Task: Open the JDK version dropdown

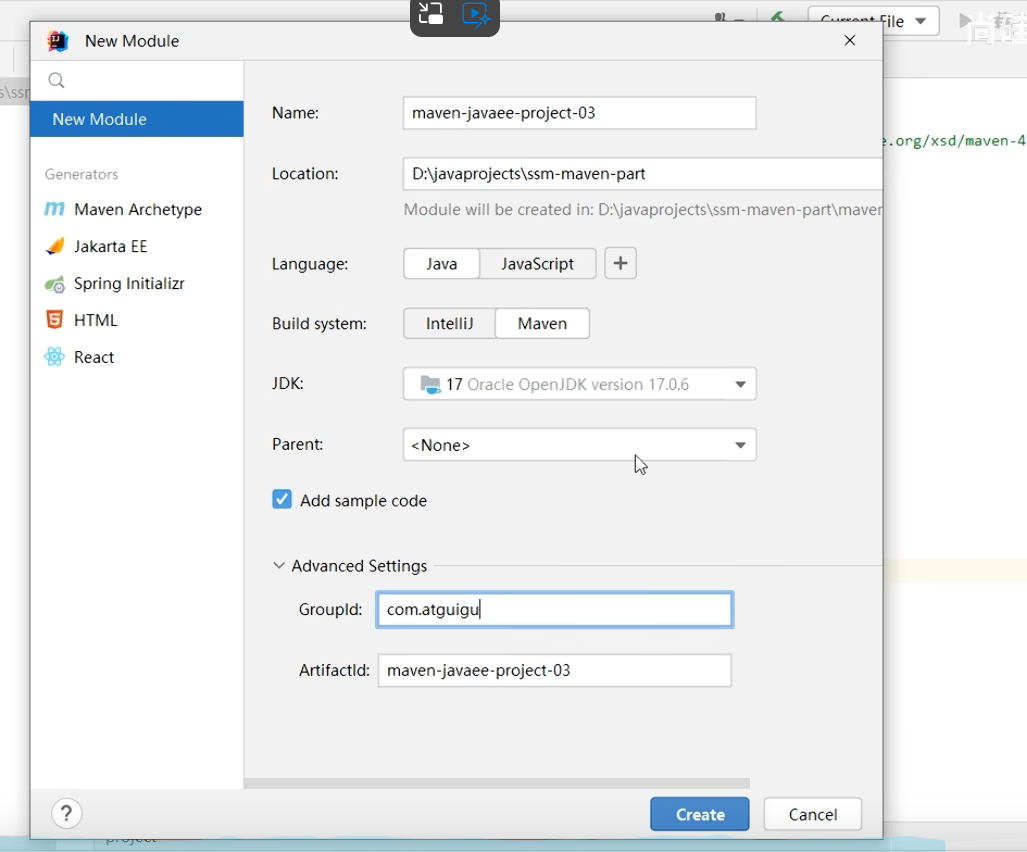Action: (580, 384)
